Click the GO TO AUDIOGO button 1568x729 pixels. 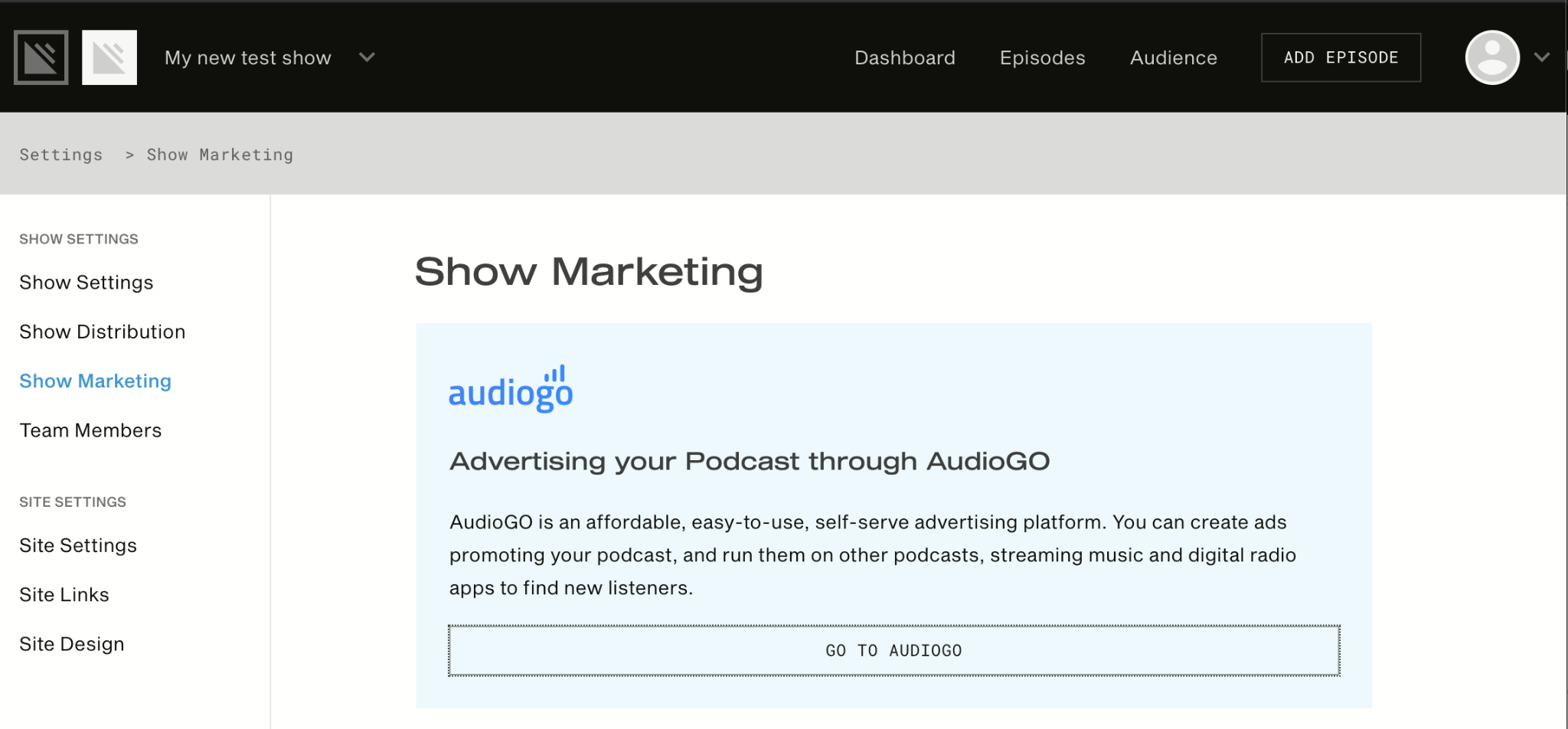tap(893, 651)
